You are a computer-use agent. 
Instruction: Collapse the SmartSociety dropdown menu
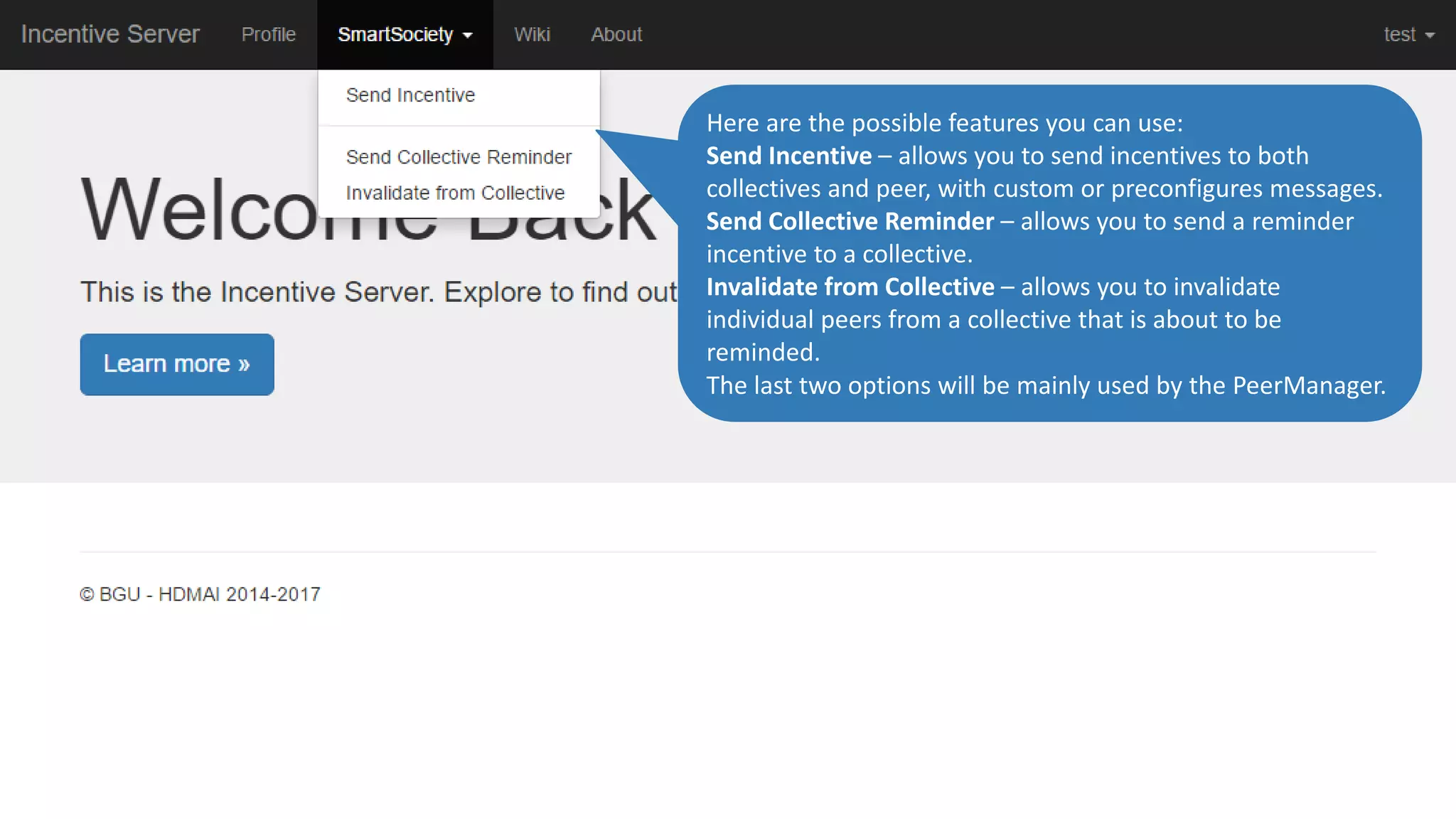(405, 34)
